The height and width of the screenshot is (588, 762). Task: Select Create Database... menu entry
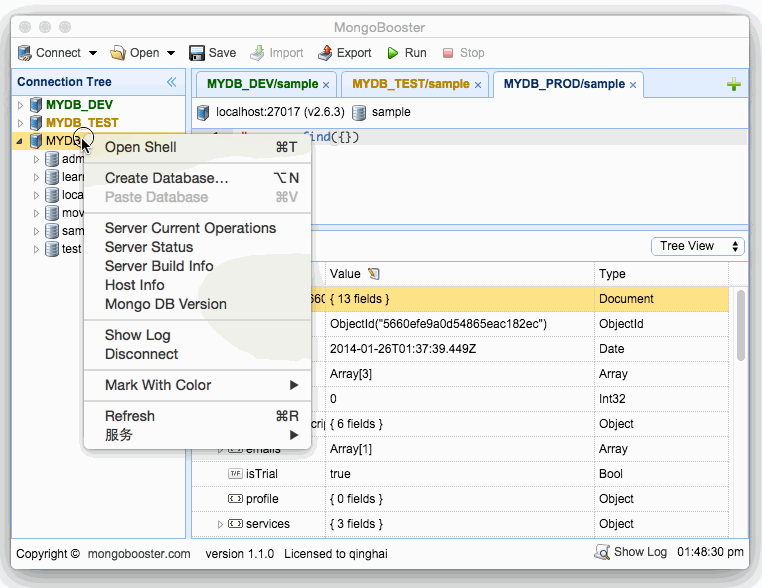tap(197, 178)
